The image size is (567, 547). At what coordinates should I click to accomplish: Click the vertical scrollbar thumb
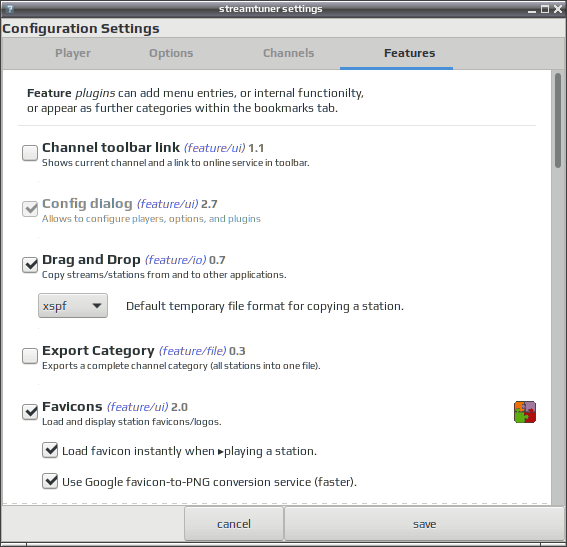558,120
